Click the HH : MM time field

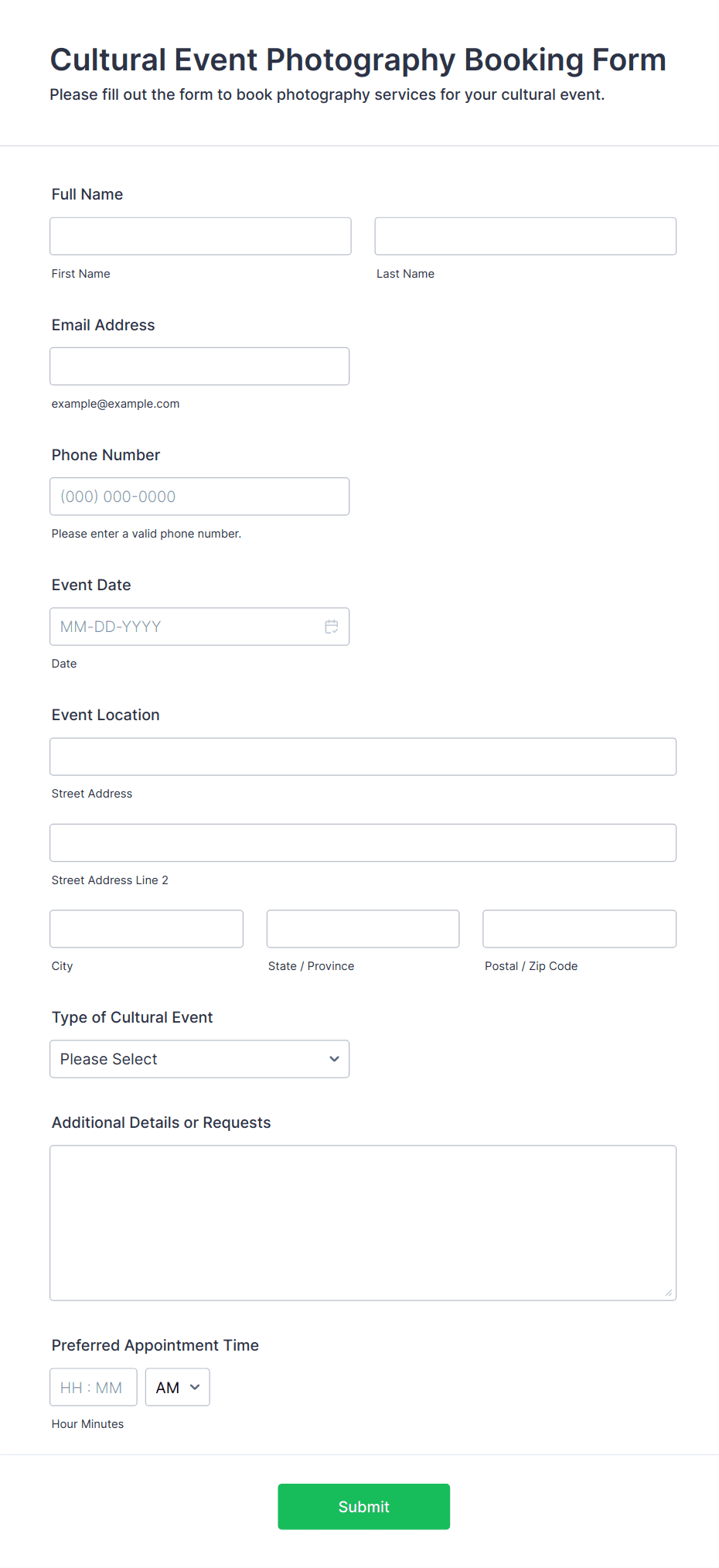(x=93, y=1387)
